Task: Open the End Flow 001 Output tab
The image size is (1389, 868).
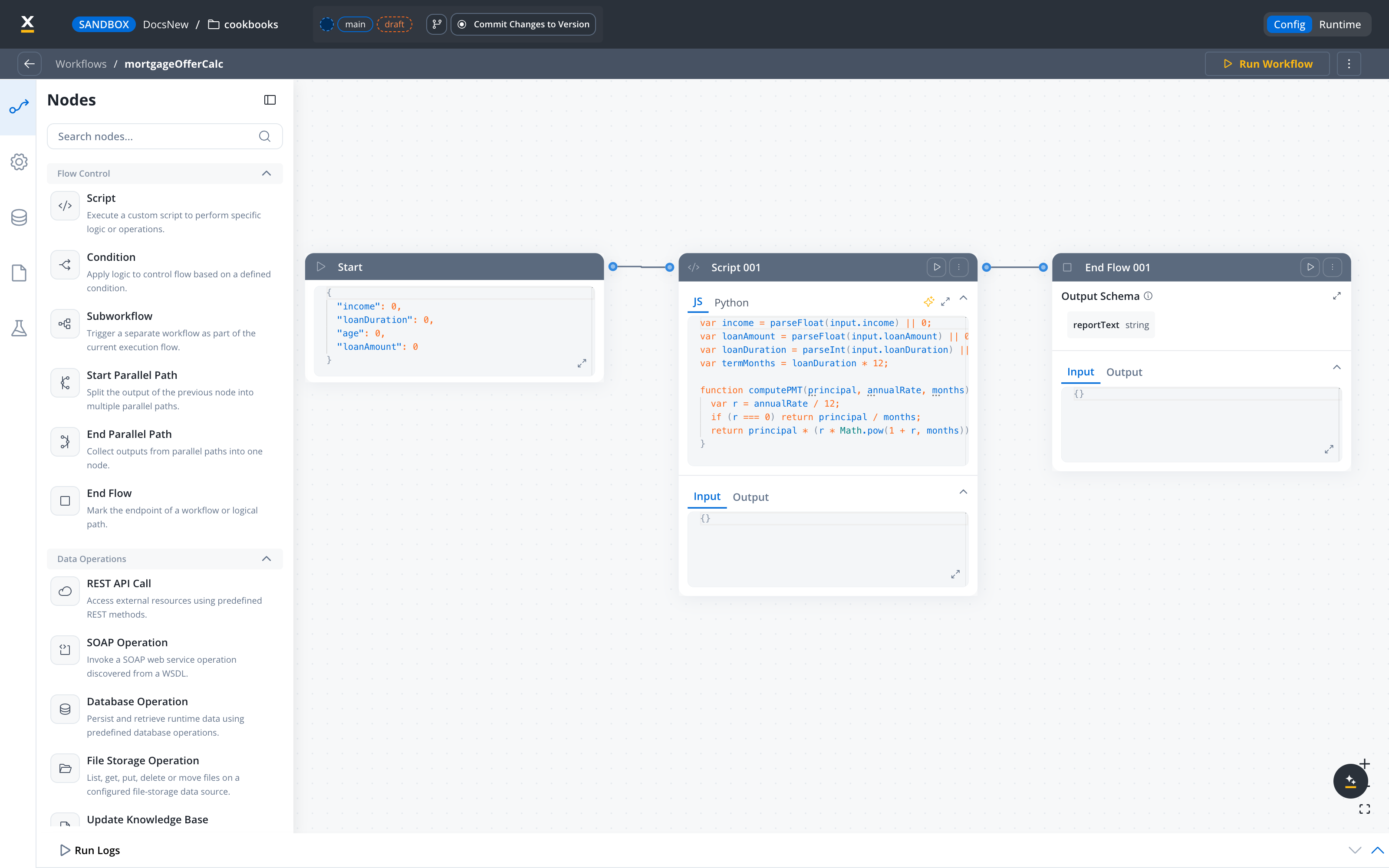Action: pyautogui.click(x=1124, y=372)
